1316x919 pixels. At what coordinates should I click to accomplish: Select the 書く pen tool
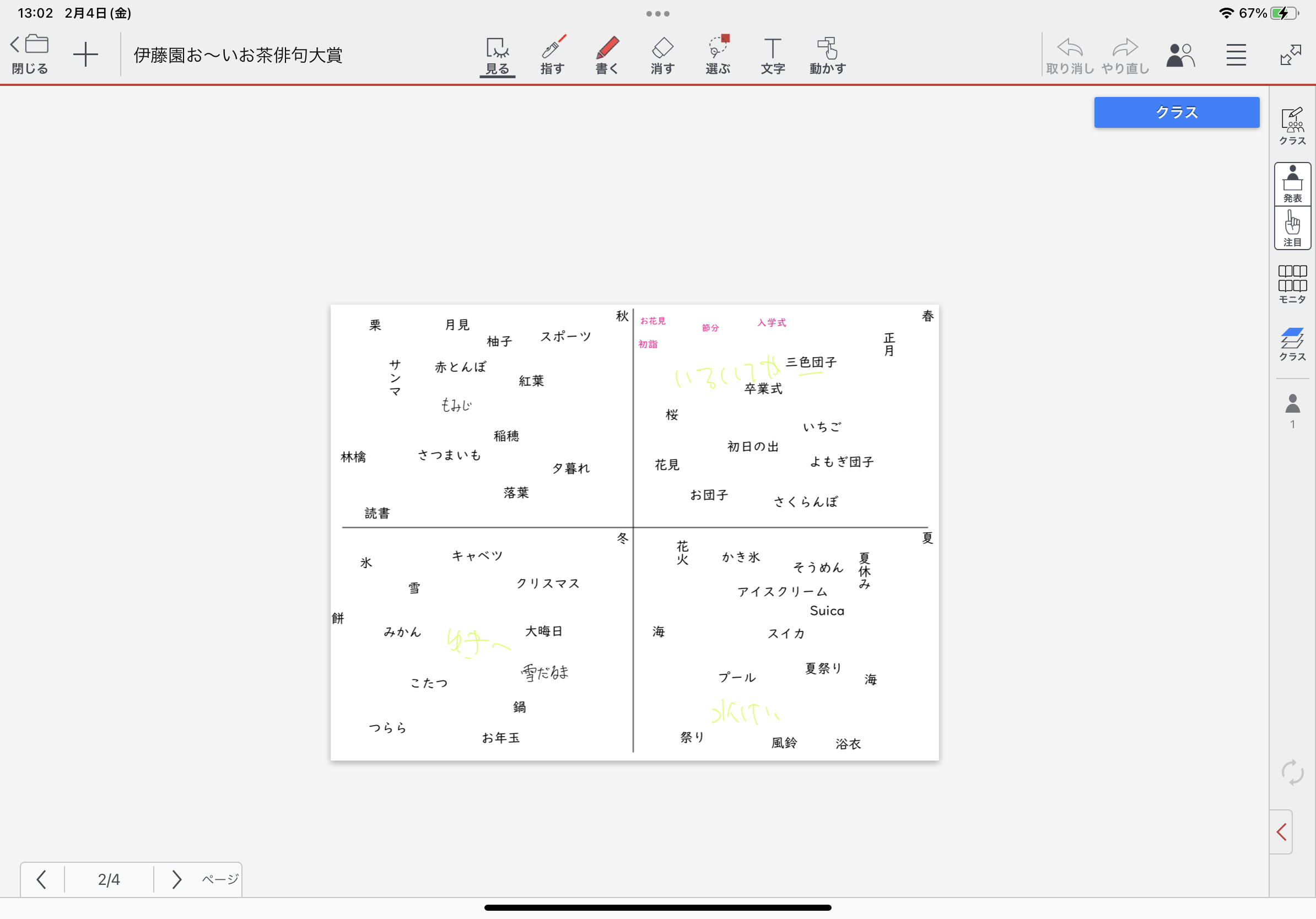(607, 56)
